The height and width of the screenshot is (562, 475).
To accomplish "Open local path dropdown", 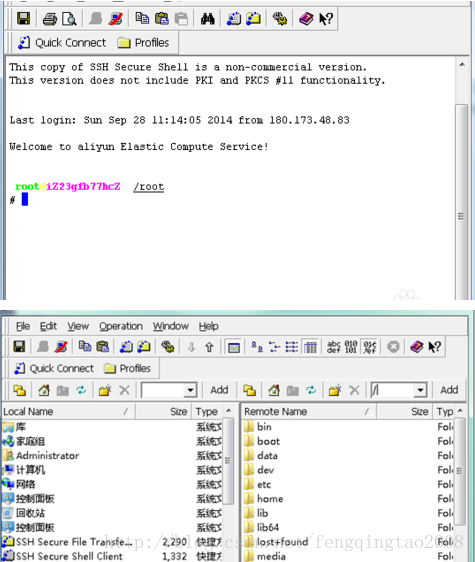I will click(190, 390).
